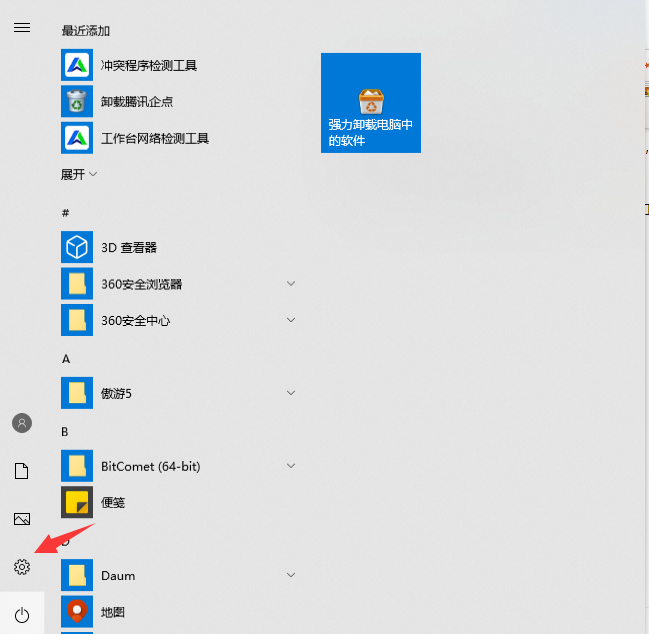649x634 pixels.
Task: Select the 卸载腾讯企点 label
Action: point(137,102)
